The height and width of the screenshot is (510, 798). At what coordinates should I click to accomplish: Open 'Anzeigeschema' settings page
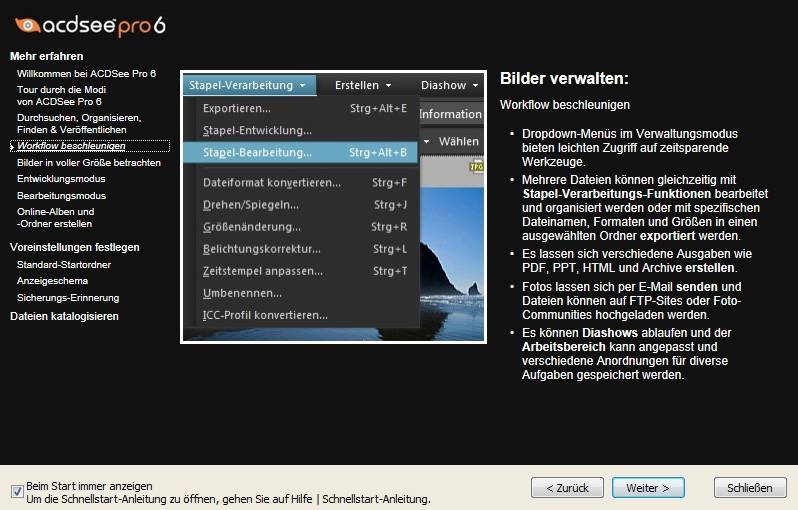[52, 281]
